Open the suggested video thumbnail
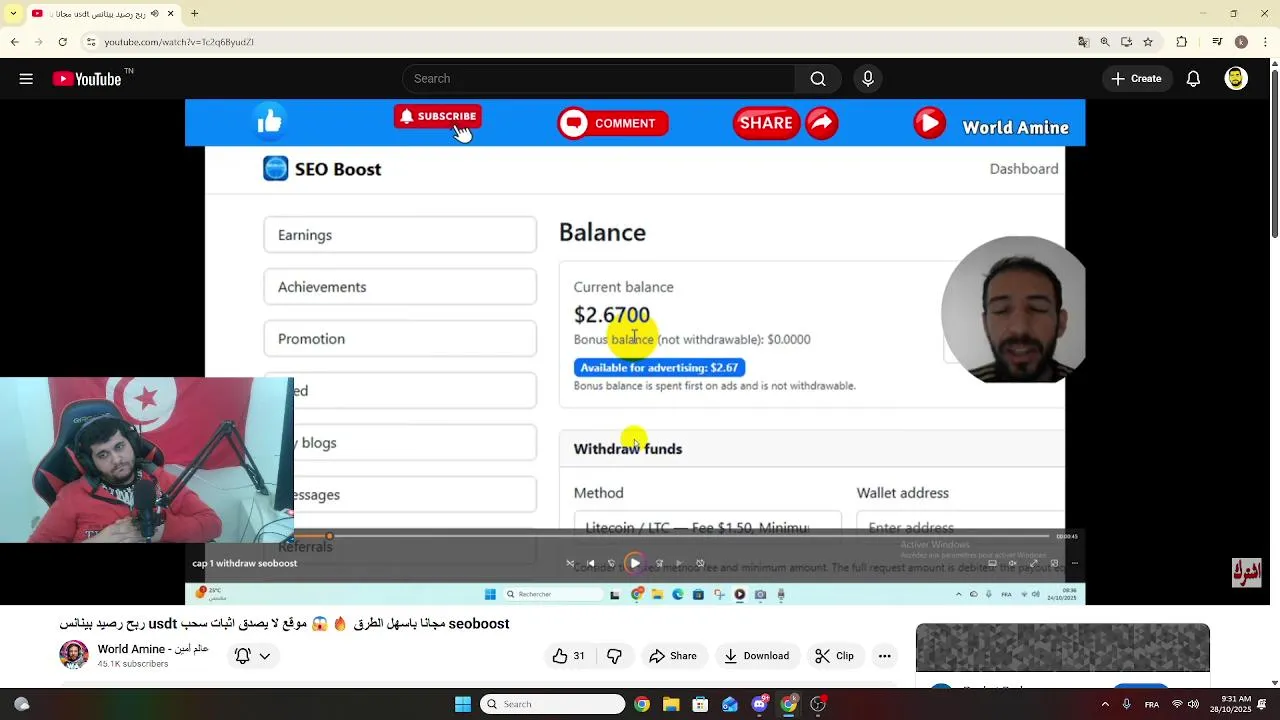 click(x=1063, y=647)
